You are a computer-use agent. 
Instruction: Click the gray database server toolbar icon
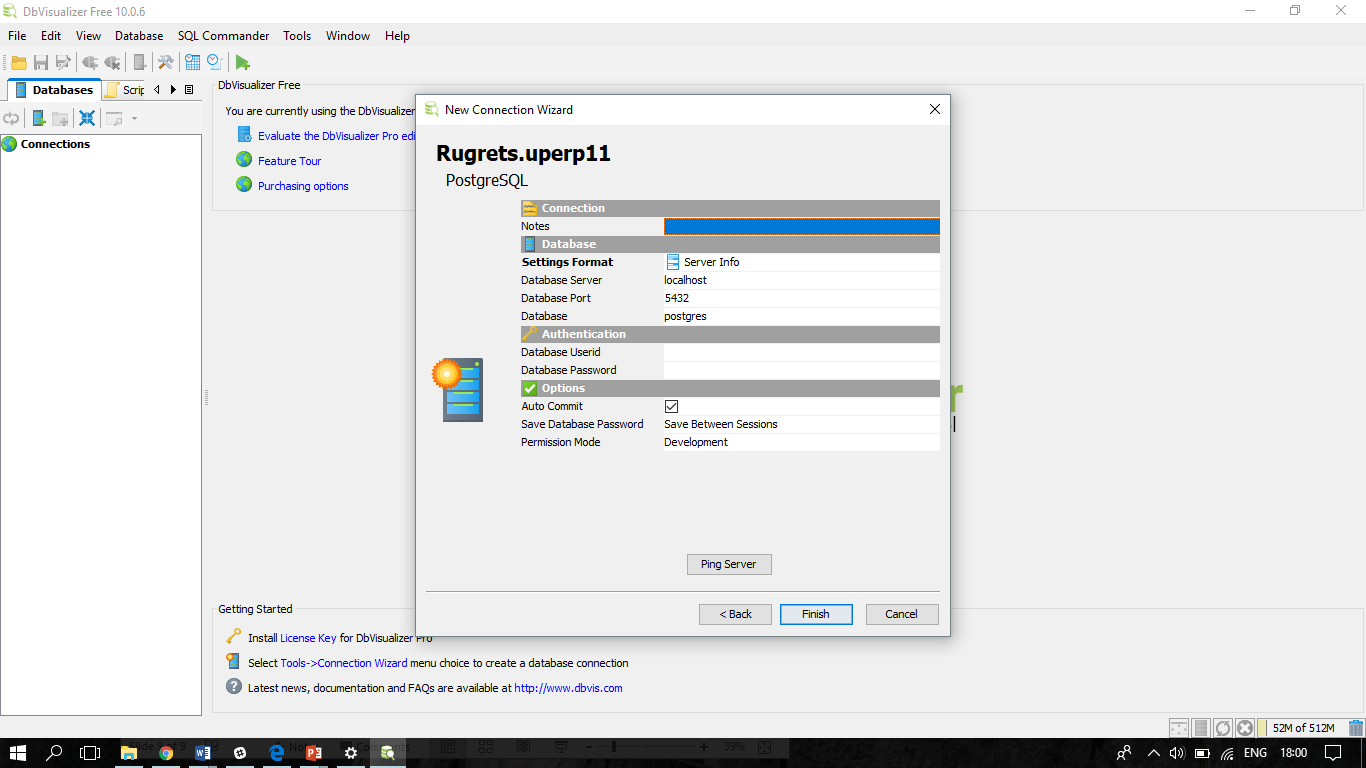point(140,62)
